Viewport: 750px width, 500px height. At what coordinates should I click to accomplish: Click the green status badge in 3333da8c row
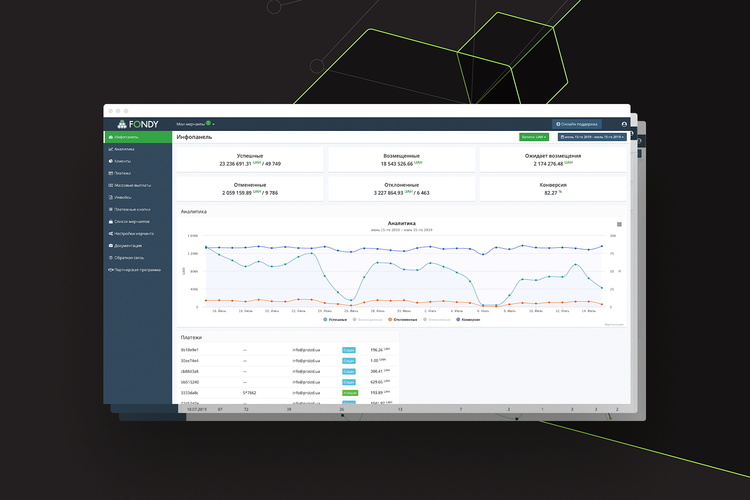pos(350,393)
